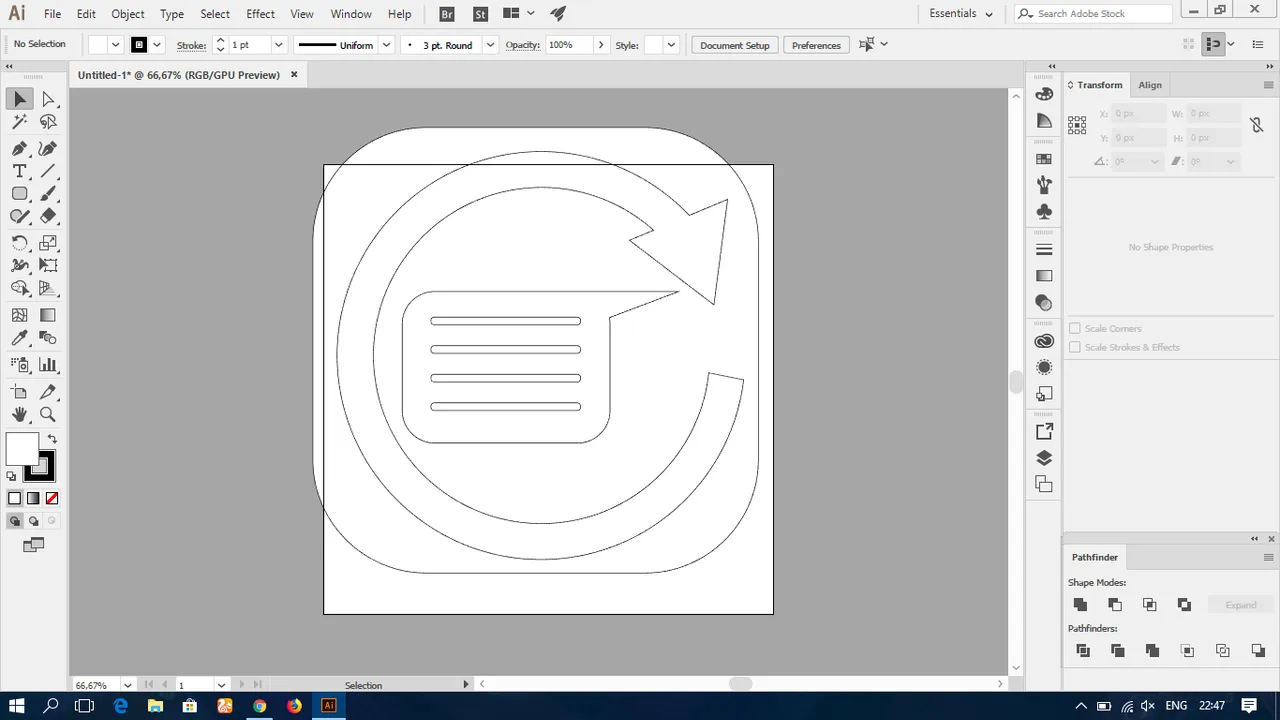The height and width of the screenshot is (720, 1280).
Task: Open the stroke weight dropdown
Action: coord(278,45)
